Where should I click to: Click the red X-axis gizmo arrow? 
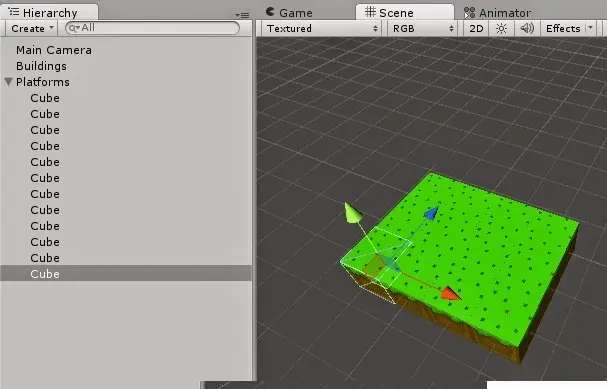[x=451, y=293]
